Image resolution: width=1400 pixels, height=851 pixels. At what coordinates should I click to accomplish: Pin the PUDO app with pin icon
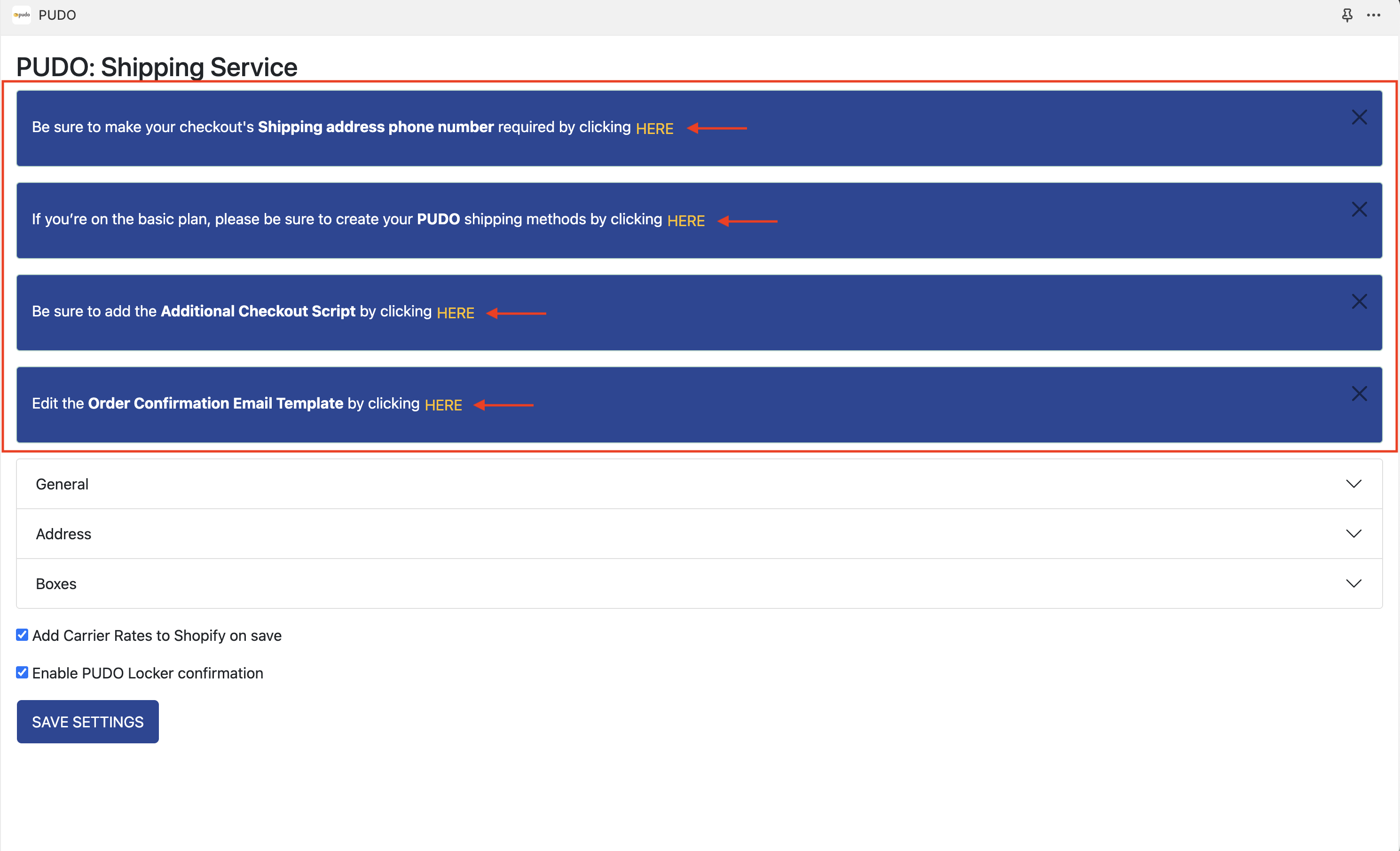pyautogui.click(x=1346, y=16)
